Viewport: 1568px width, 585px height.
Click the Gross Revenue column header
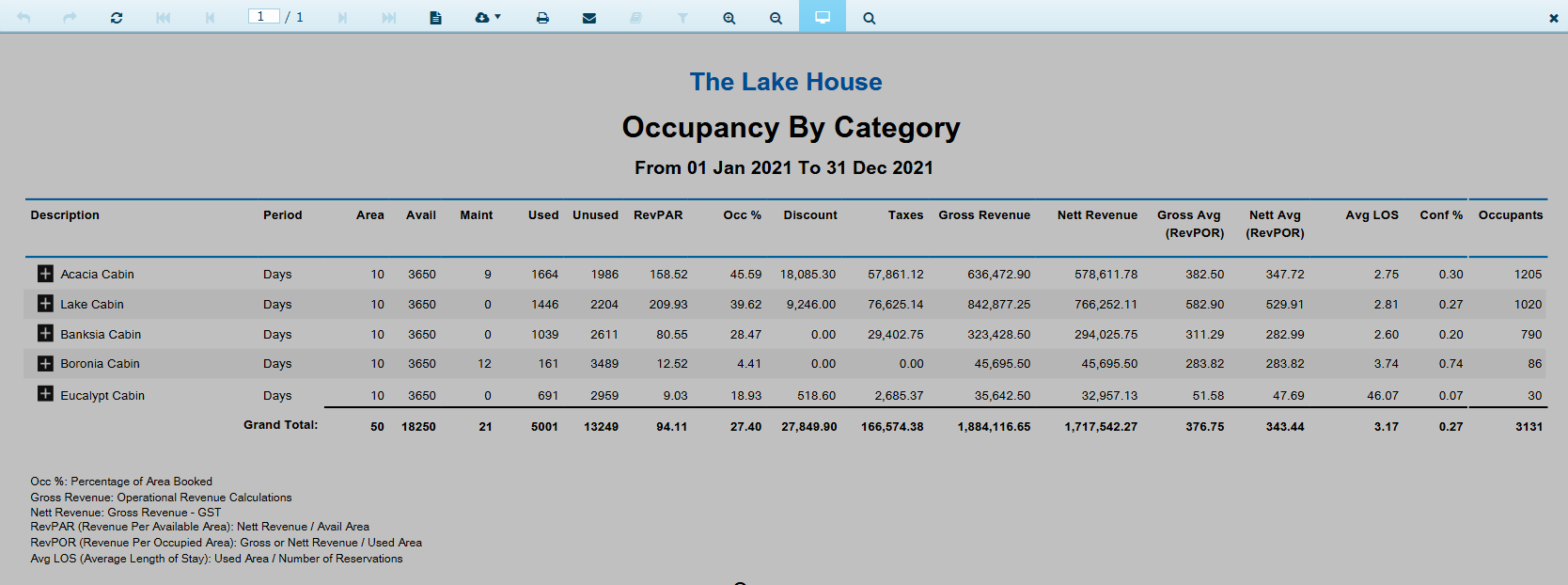[984, 215]
